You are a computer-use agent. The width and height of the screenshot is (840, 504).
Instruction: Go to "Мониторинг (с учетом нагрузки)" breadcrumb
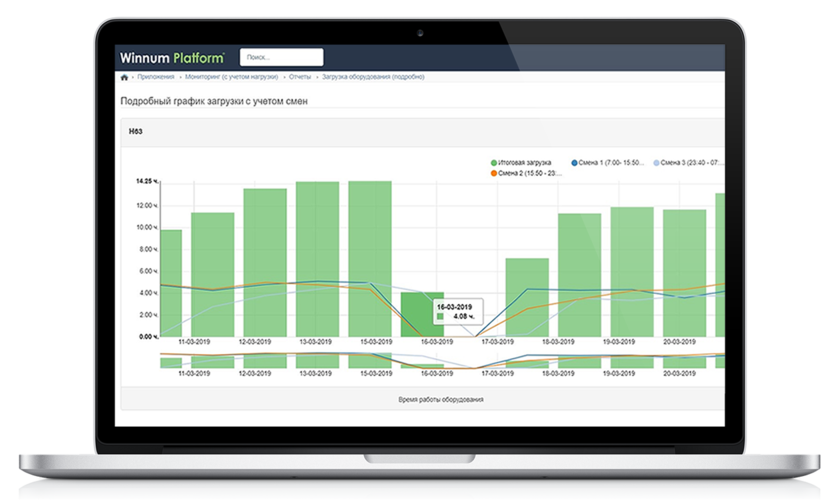pos(232,77)
